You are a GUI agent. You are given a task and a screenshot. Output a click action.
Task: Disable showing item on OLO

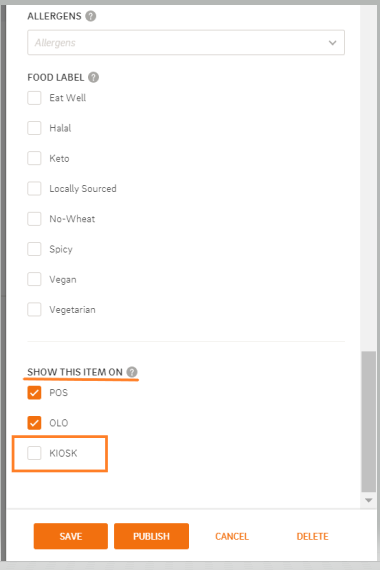coord(34,423)
